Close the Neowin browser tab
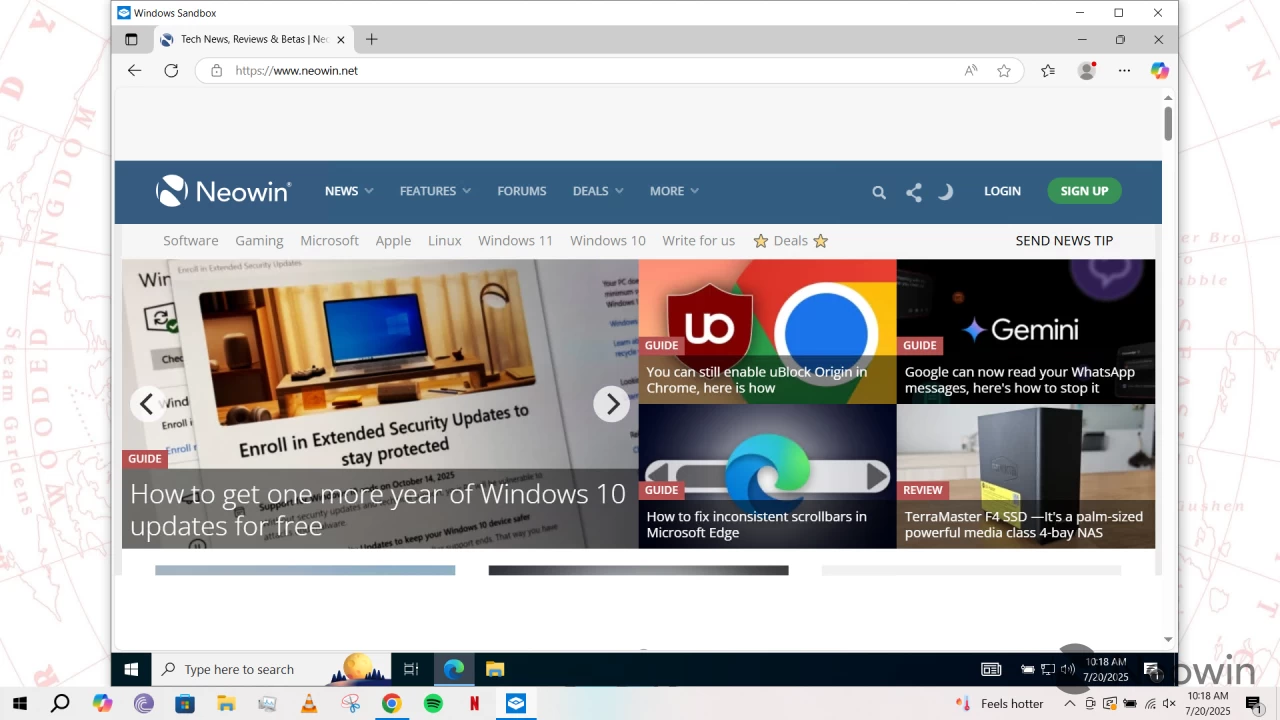Screen dimensions: 1280x720 [340, 39]
